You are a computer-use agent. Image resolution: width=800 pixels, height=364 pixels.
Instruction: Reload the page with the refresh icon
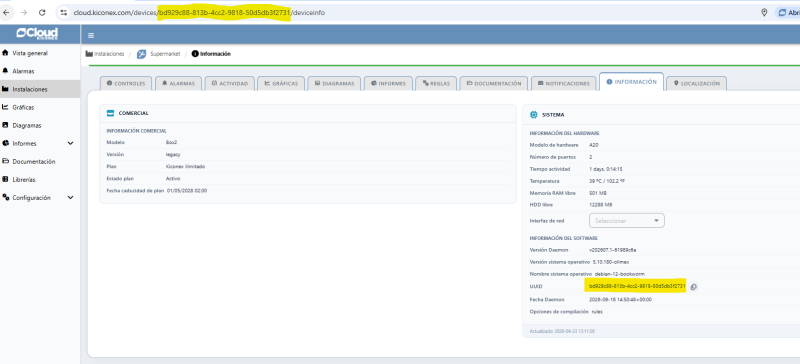tap(42, 13)
